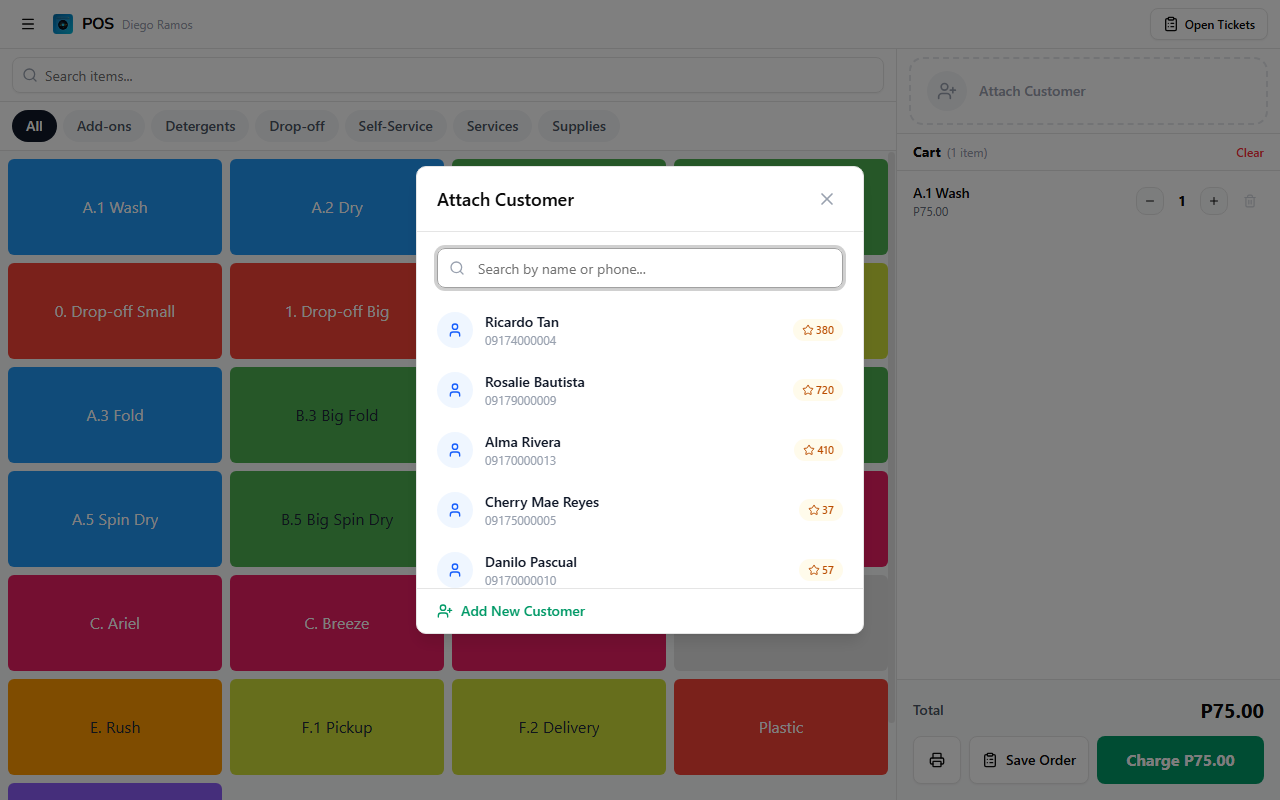1280x800 pixels.
Task: Select customer Cherry Mae Reyes
Action: point(541,510)
